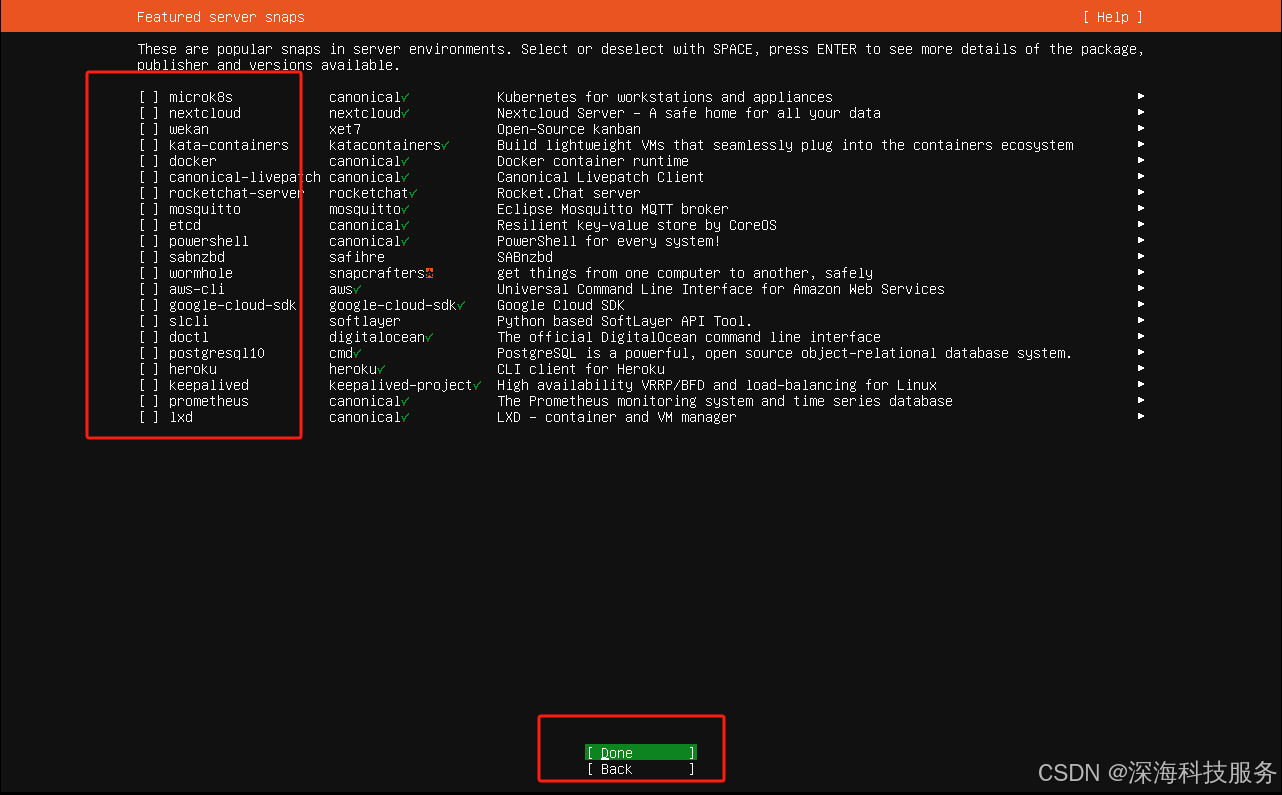Tick the doctl snap checkbox
The image size is (1282, 795).
pyautogui.click(x=149, y=337)
